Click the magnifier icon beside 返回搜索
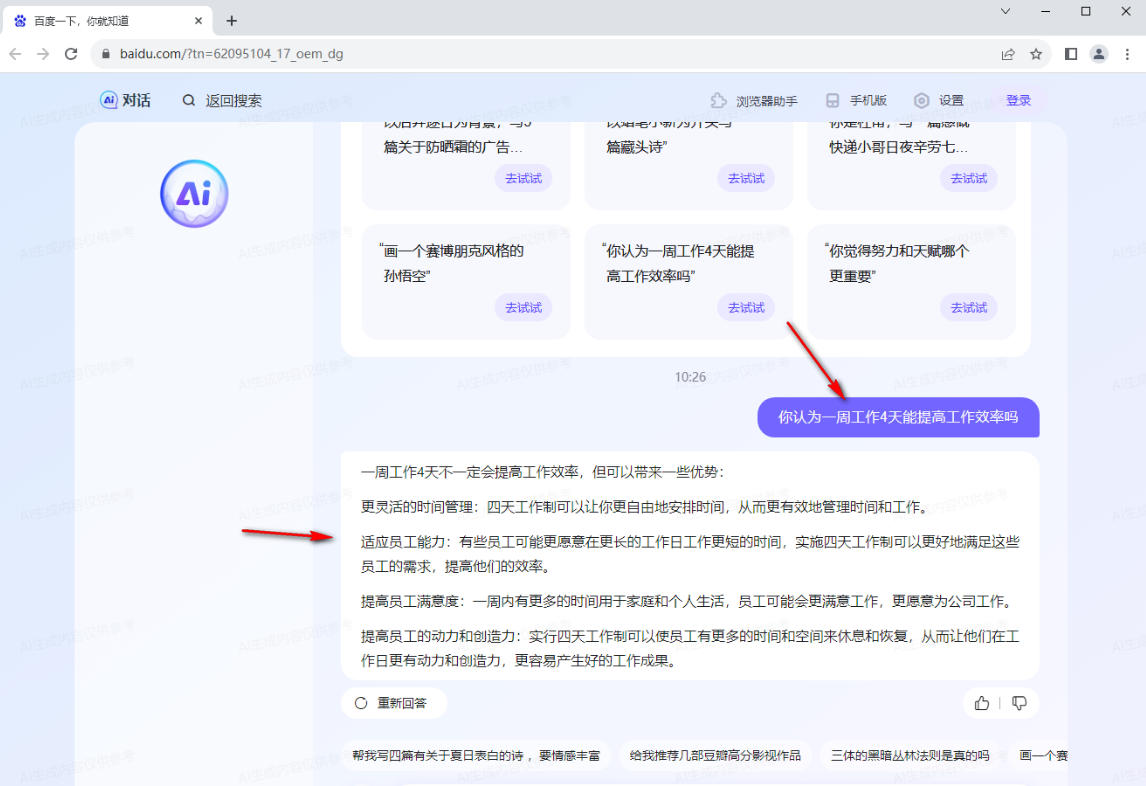Screen dimensions: 1146x786 (189, 100)
